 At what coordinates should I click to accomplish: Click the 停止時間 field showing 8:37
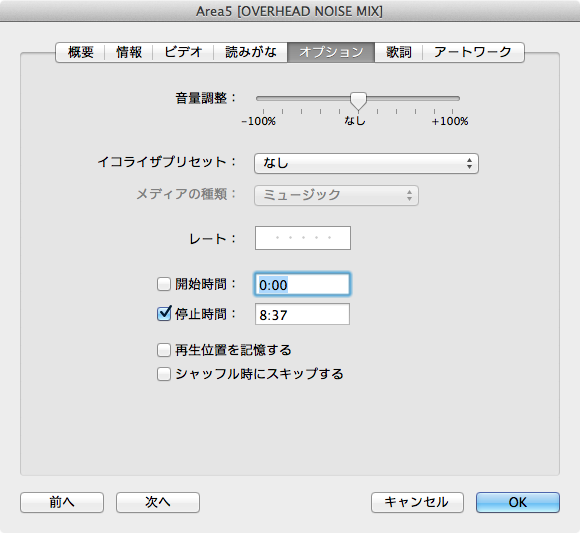[302, 314]
